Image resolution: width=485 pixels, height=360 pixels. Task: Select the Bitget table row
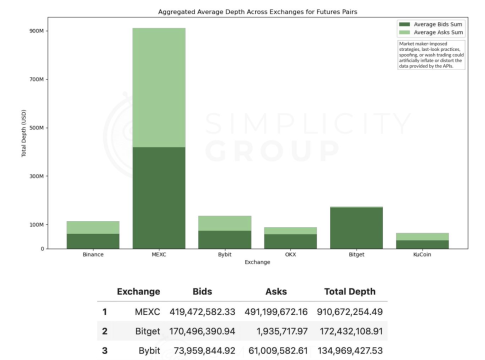(x=242, y=331)
